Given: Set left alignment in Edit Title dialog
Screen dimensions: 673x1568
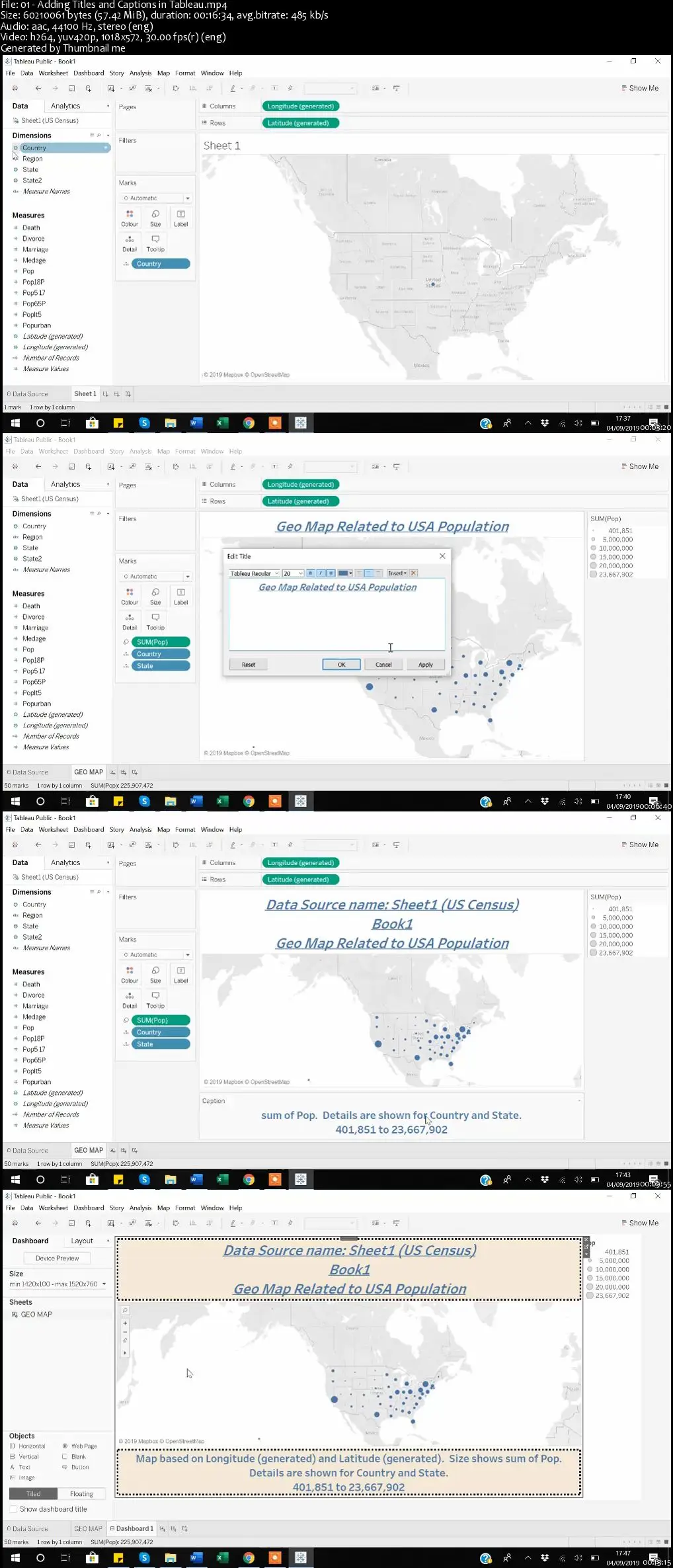Looking at the screenshot, I should [359, 573].
